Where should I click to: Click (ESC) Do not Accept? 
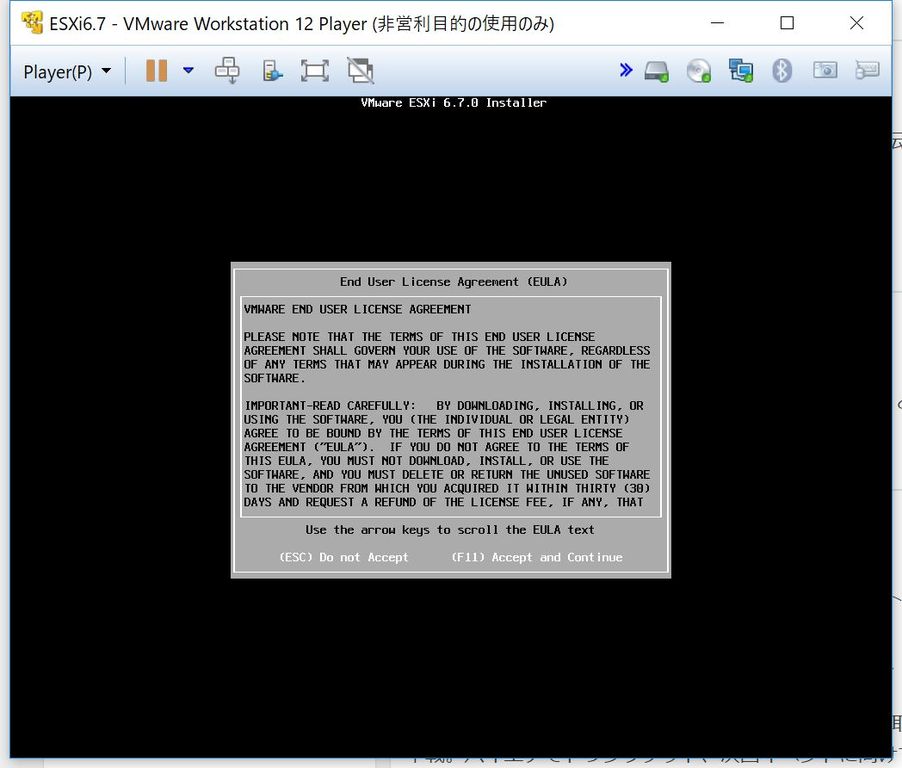(x=343, y=557)
